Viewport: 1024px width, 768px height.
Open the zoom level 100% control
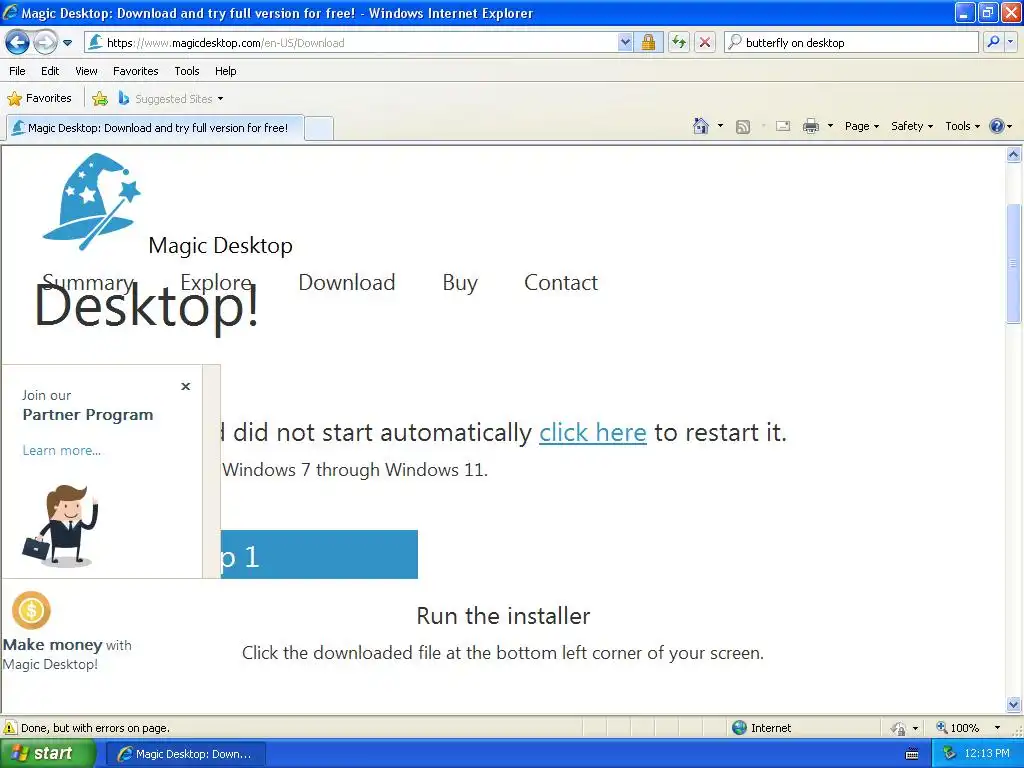coord(957,728)
